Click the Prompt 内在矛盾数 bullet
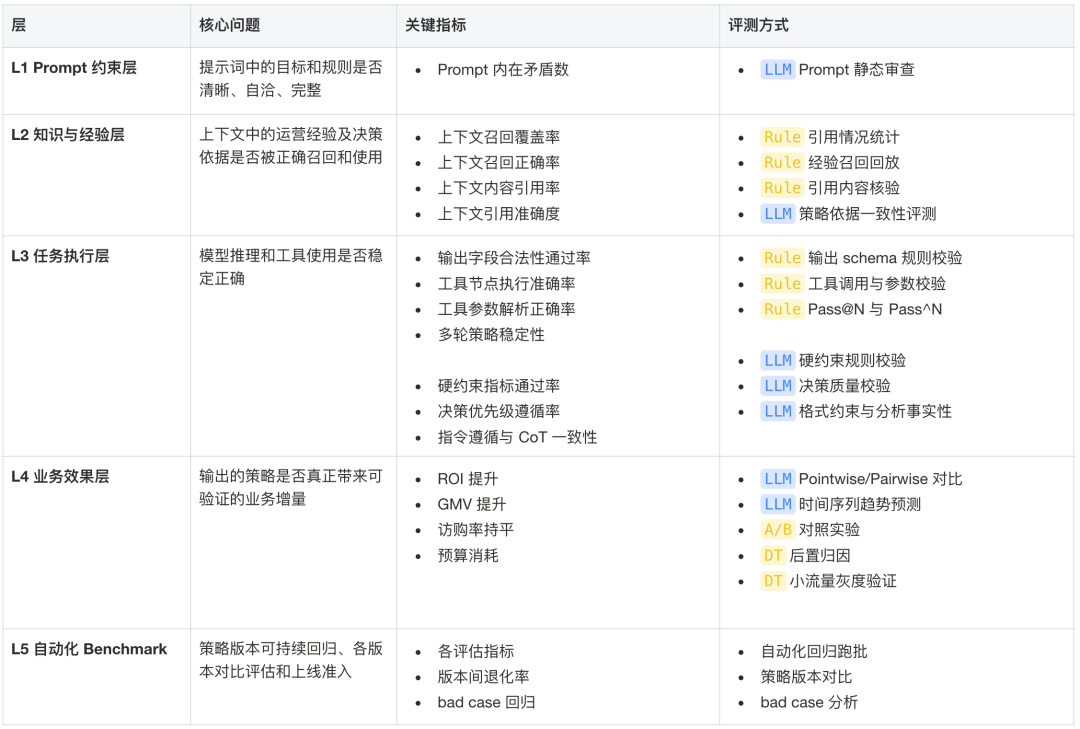 pos(503,70)
